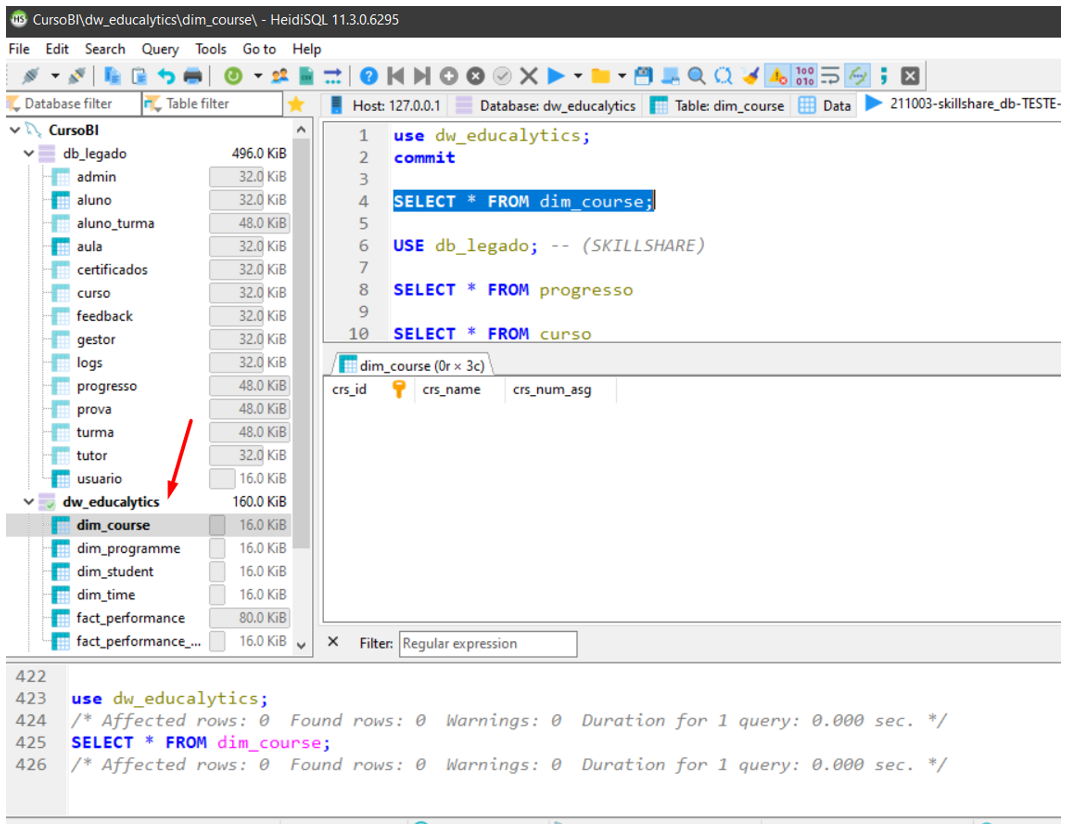Click the Cancel editing X icon

pos(529,76)
